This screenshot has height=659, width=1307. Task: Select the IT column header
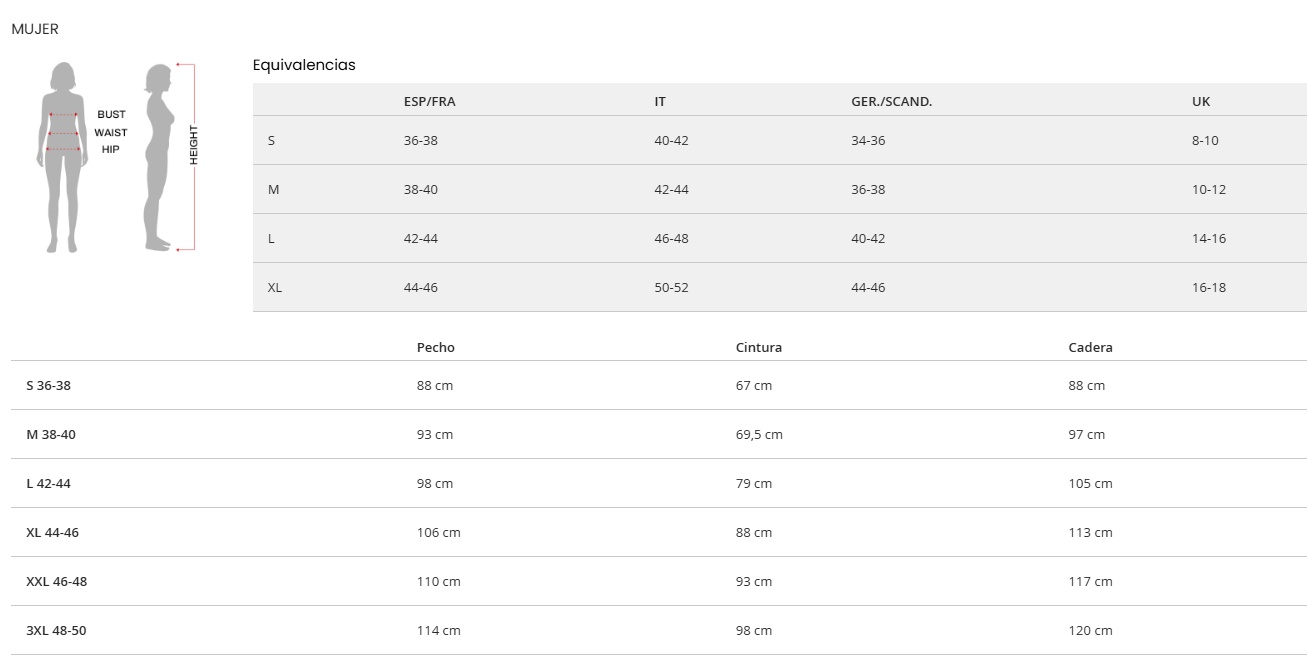point(660,102)
